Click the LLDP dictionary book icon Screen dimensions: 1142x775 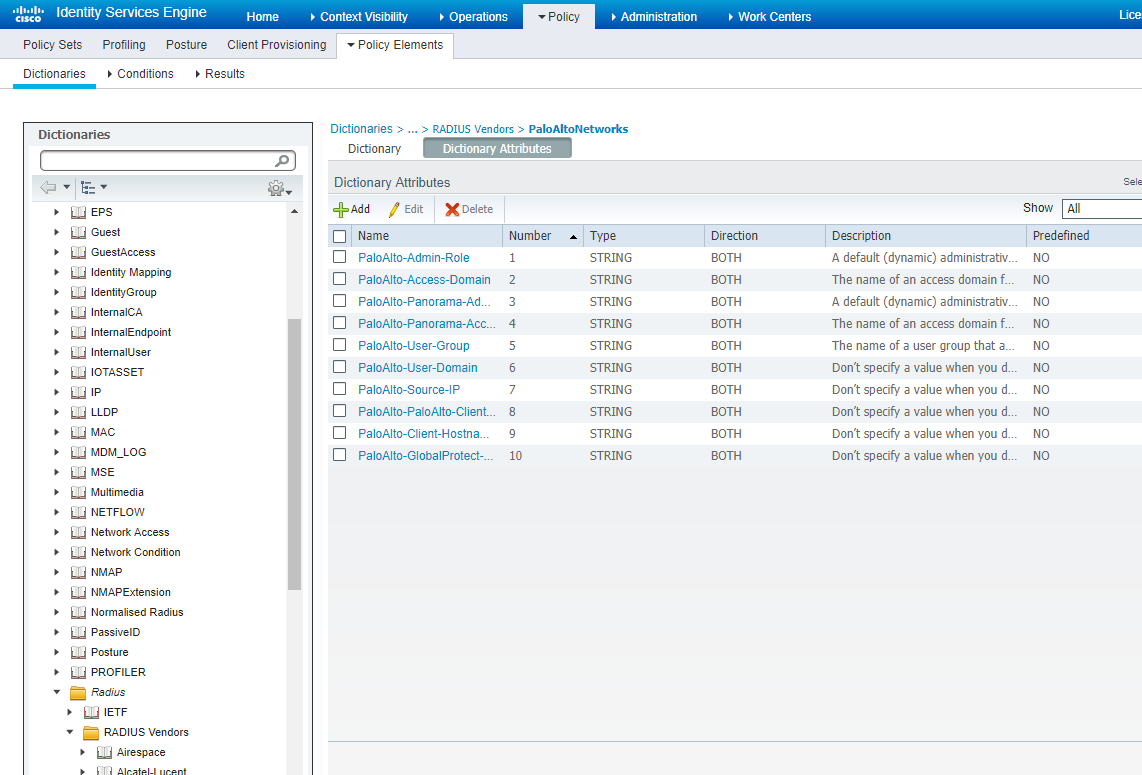[x=79, y=412]
